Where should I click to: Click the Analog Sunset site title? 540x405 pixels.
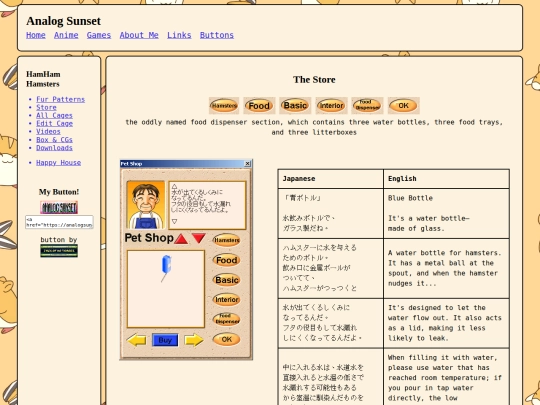coord(64,21)
